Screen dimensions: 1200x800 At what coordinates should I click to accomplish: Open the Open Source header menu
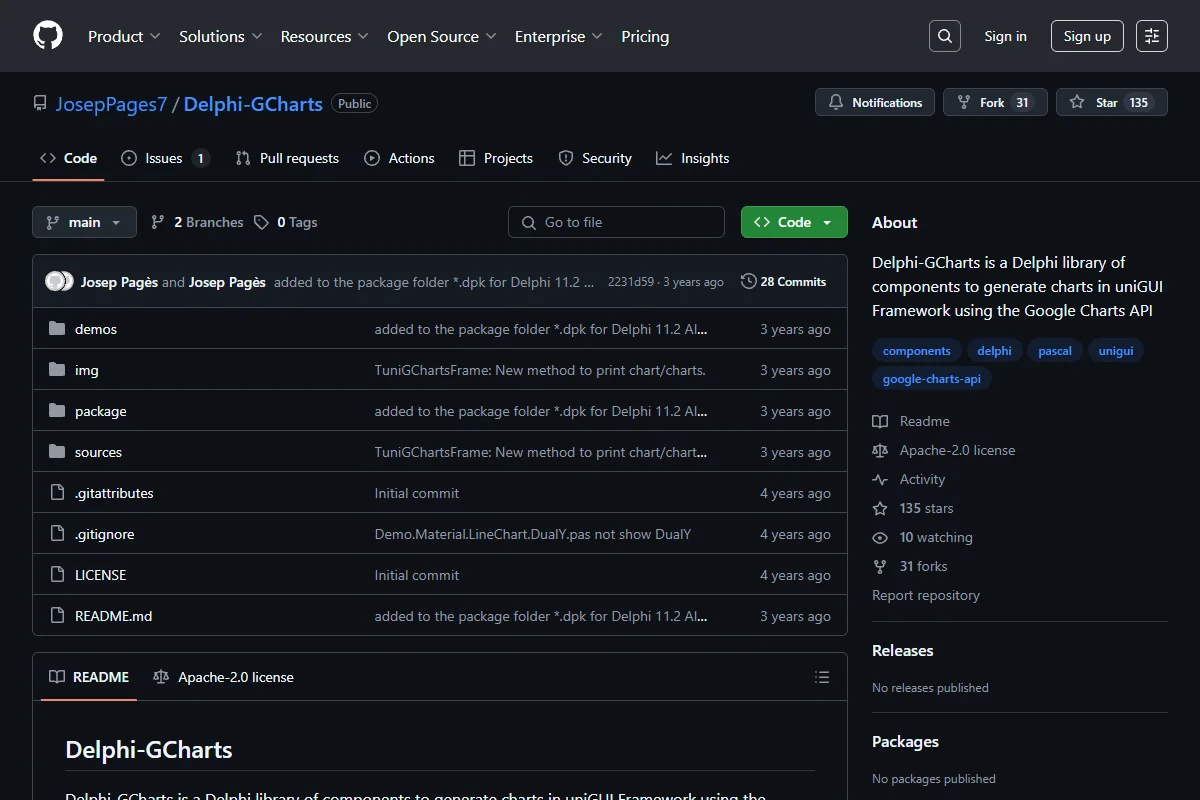(x=442, y=36)
